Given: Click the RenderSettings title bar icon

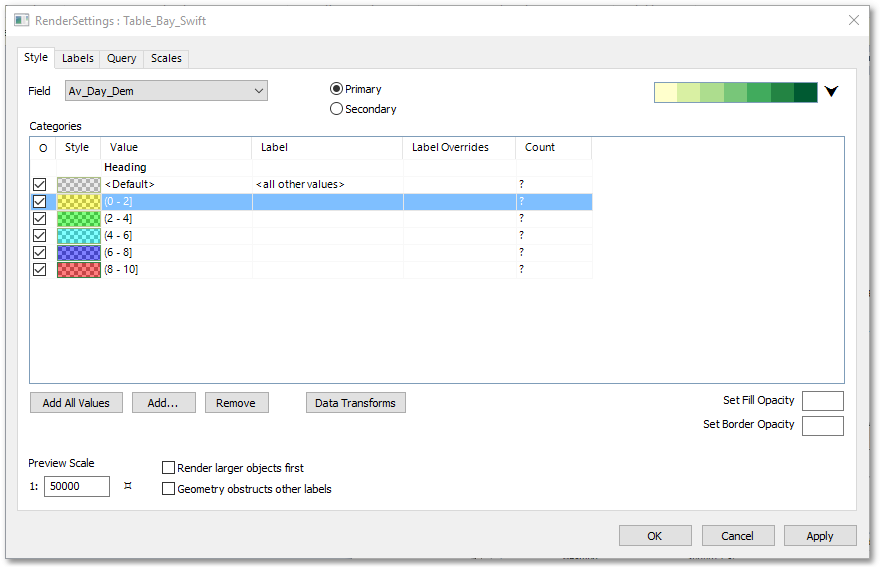Looking at the screenshot, I should point(21,20).
